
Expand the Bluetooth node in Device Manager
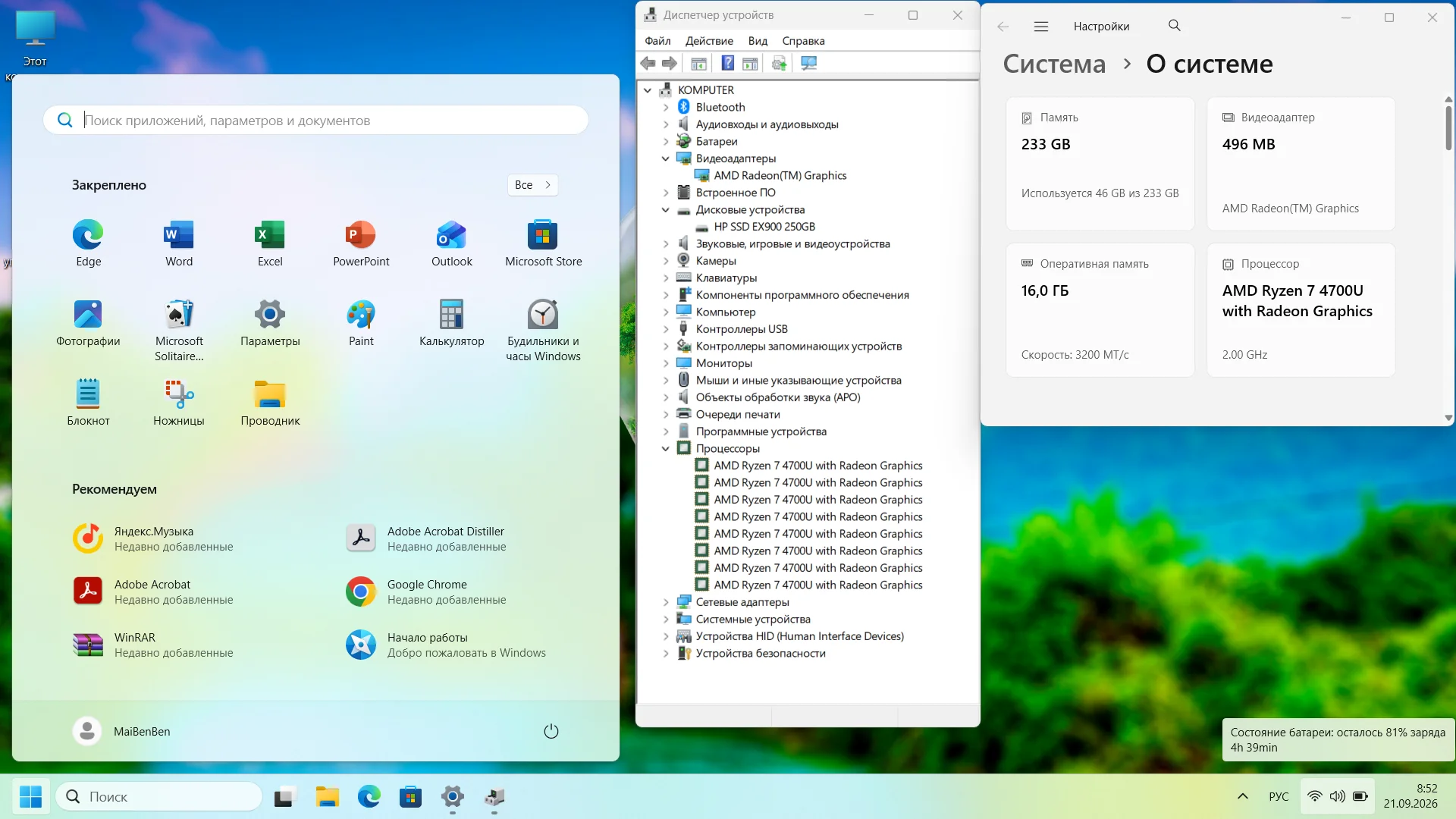pos(666,107)
